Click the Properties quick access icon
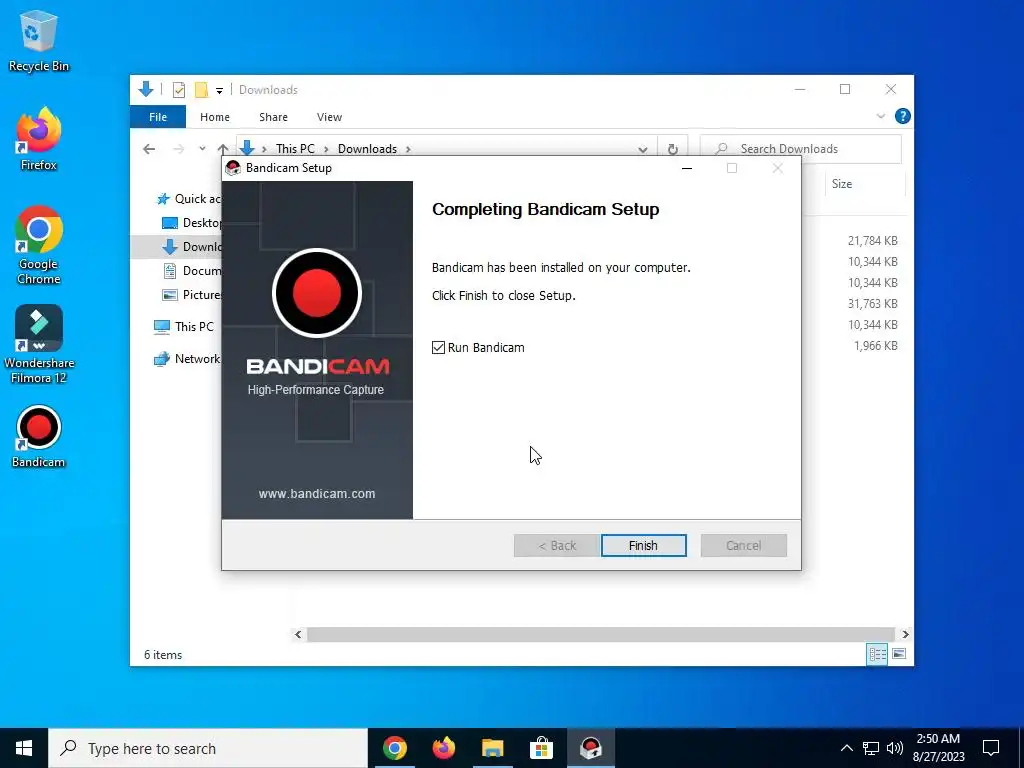1024x768 pixels. click(x=179, y=89)
